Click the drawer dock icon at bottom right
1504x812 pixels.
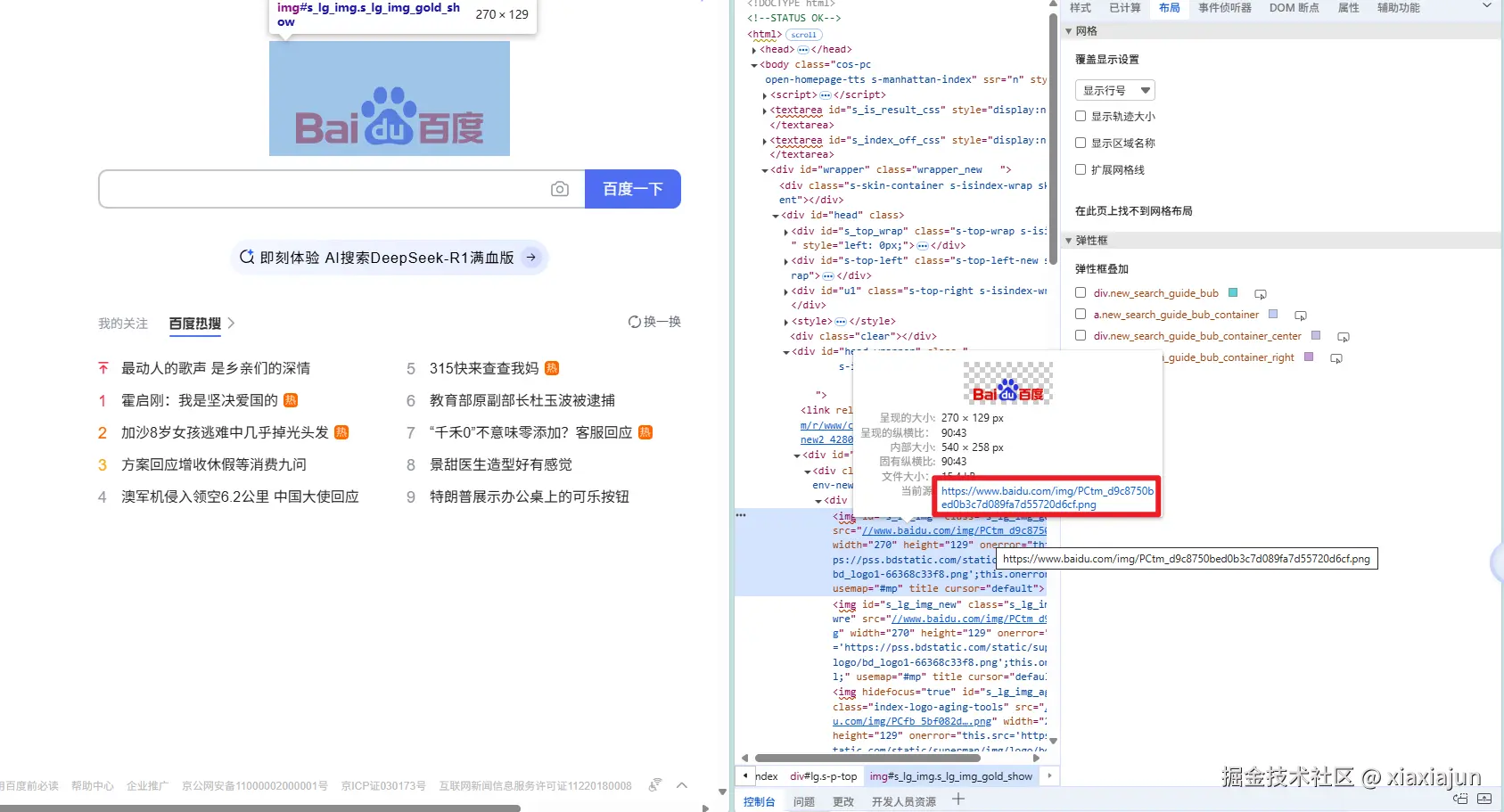1460,800
